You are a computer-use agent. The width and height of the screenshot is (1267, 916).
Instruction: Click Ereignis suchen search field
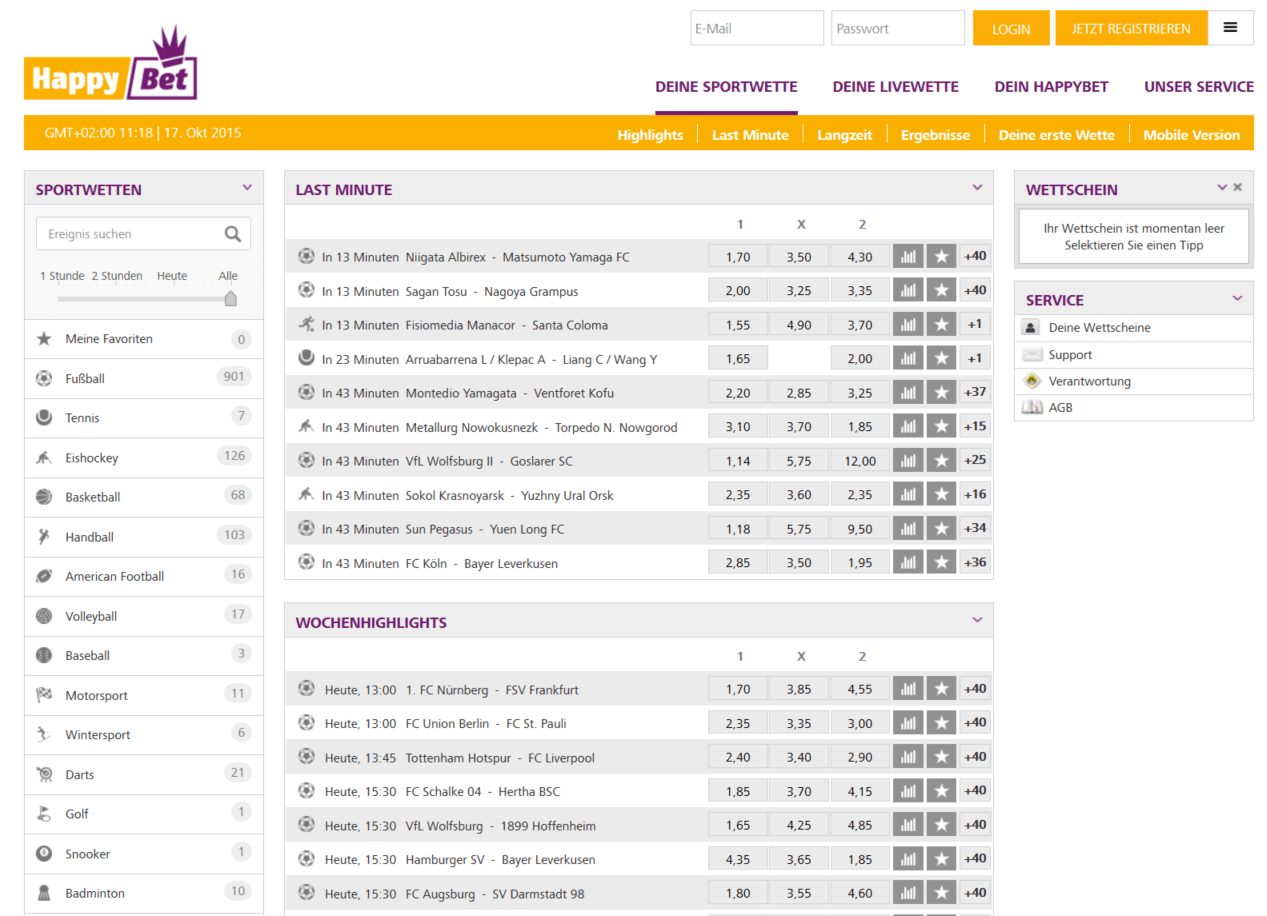(x=143, y=234)
